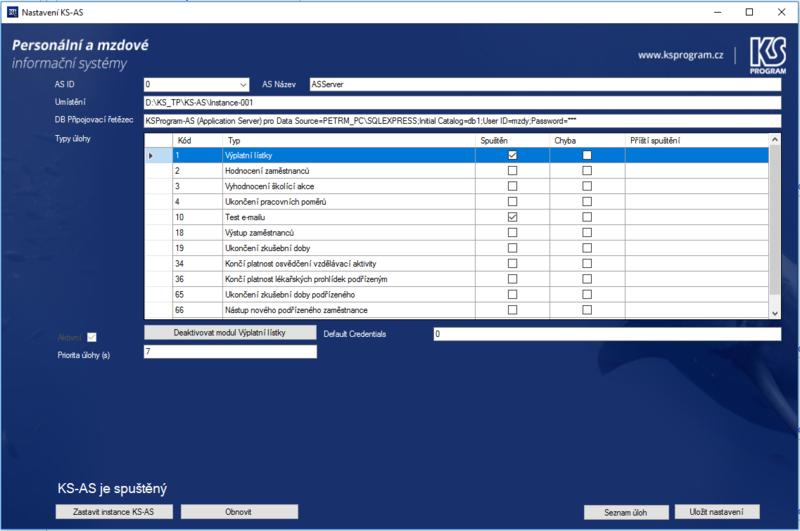Click scroll up arrow of task list
Screen dimensions: 800x531
pos(774,139)
